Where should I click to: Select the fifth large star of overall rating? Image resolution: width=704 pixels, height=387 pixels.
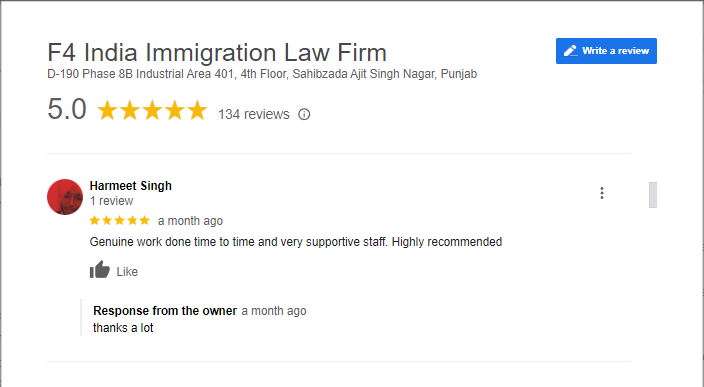197,110
